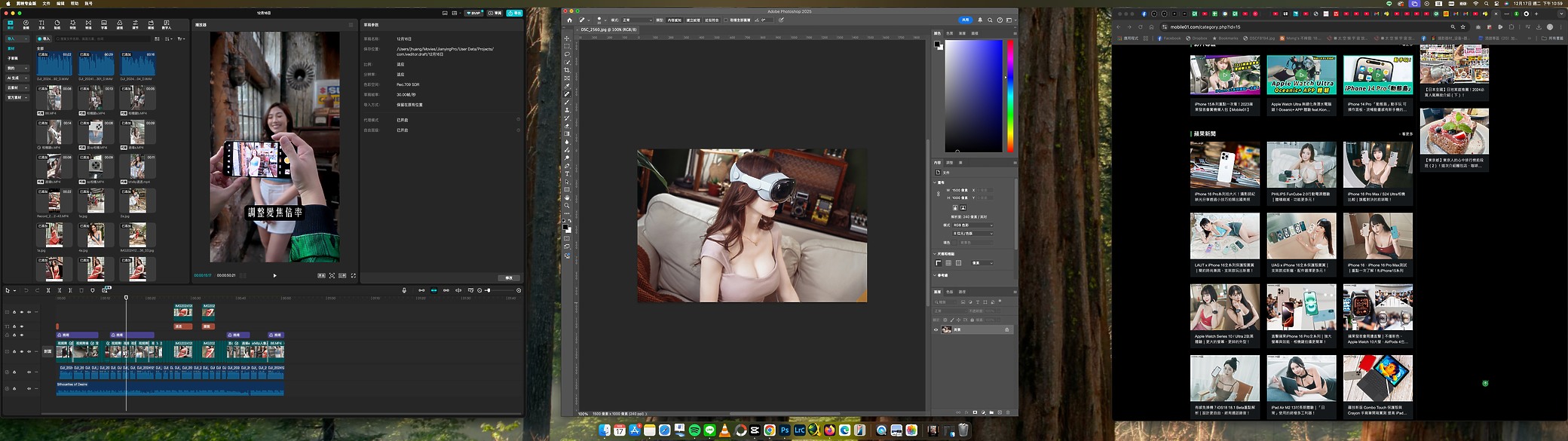Open the Stickers tab icon in JianYing

click(57, 25)
